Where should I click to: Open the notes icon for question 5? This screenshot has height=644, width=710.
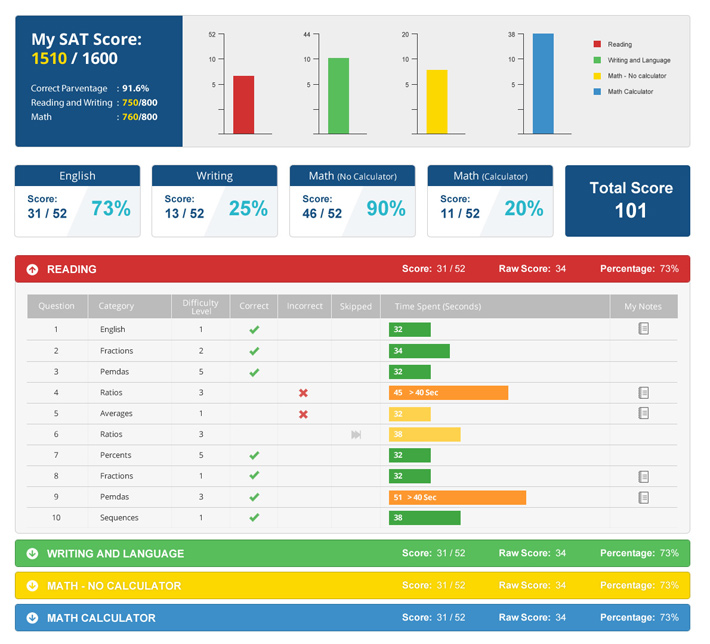tap(643, 413)
